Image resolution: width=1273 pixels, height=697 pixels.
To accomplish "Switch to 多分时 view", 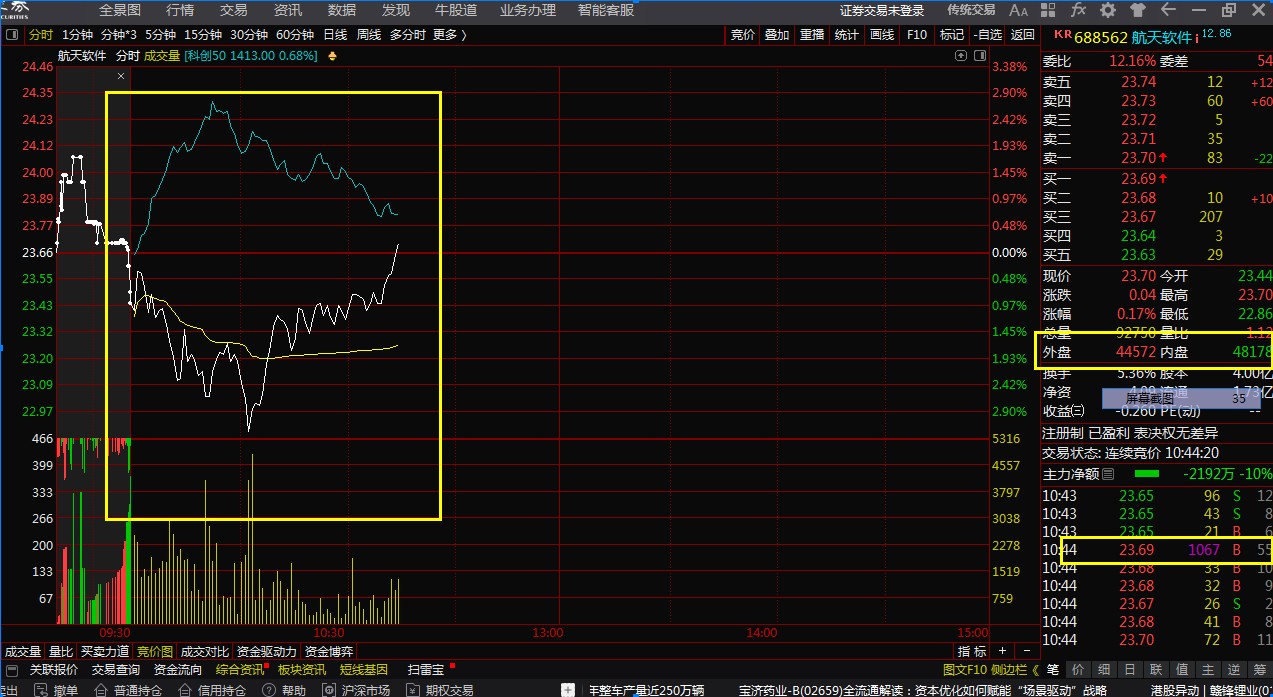I will click(x=408, y=35).
